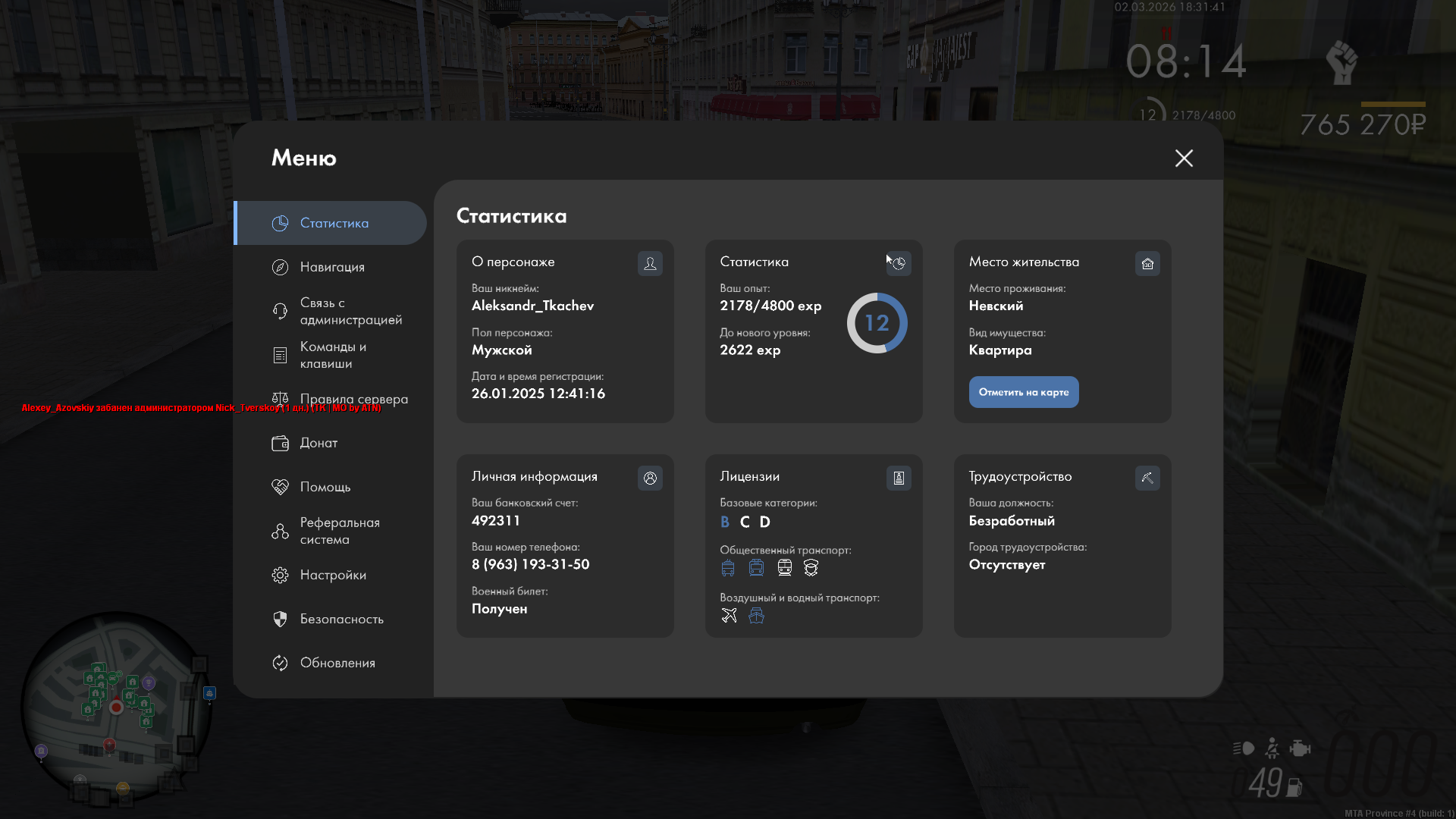Click the level 12 experience ring
Image resolution: width=1456 pixels, height=819 pixels.
[x=877, y=323]
